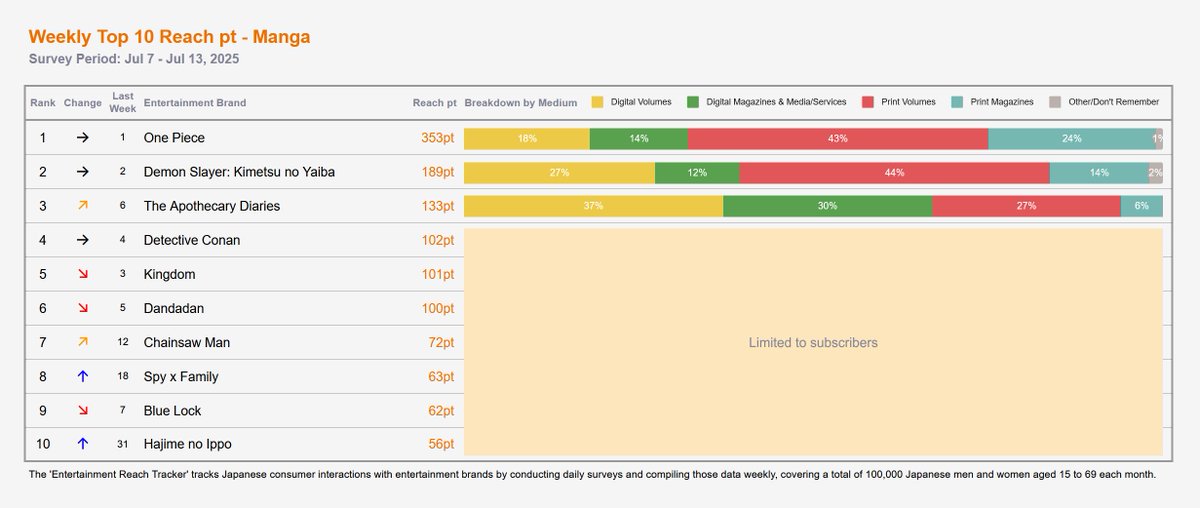
Task: Click the Chainsaw Man brand name
Action: 187,342
